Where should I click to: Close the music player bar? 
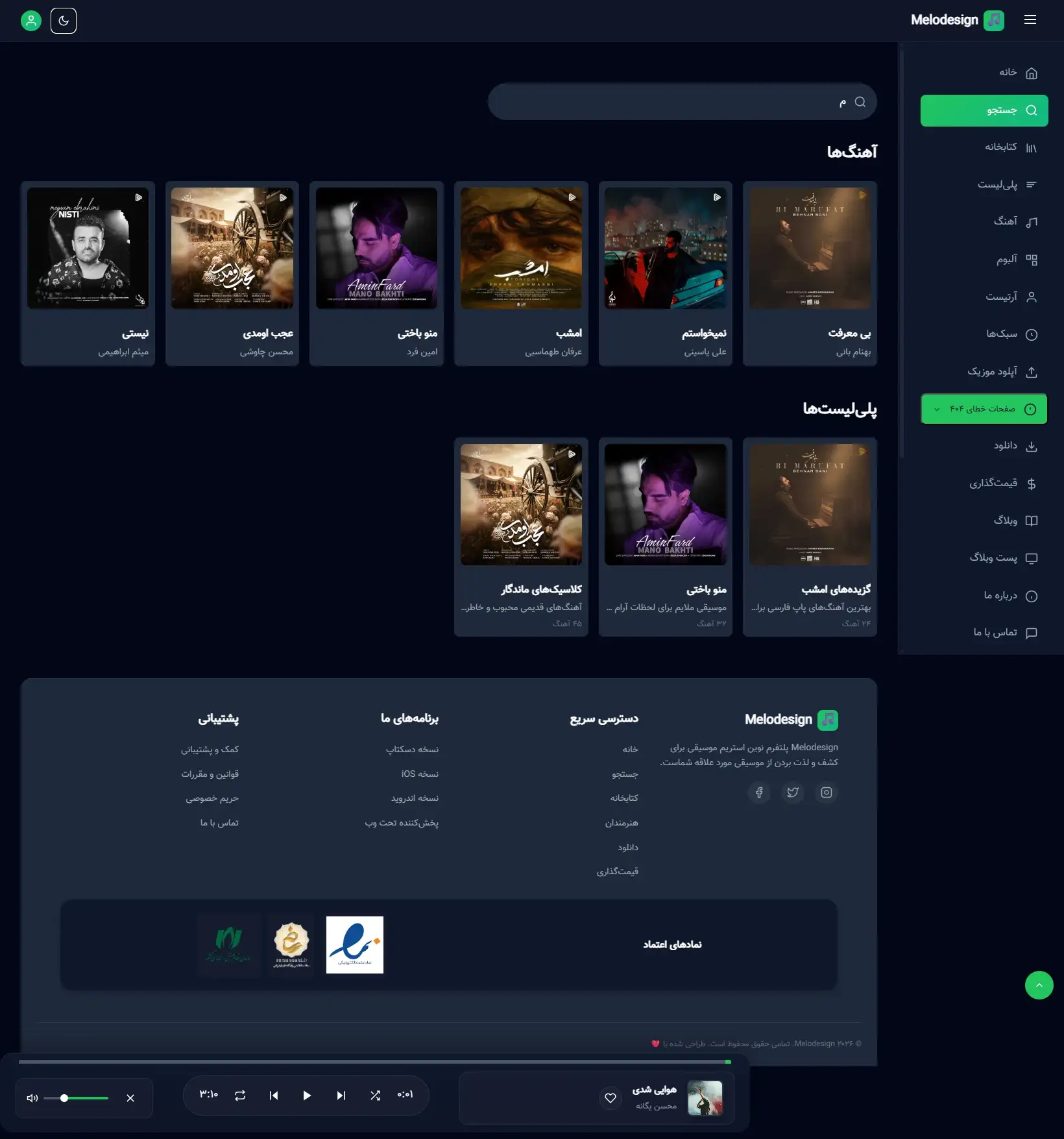click(x=130, y=1098)
